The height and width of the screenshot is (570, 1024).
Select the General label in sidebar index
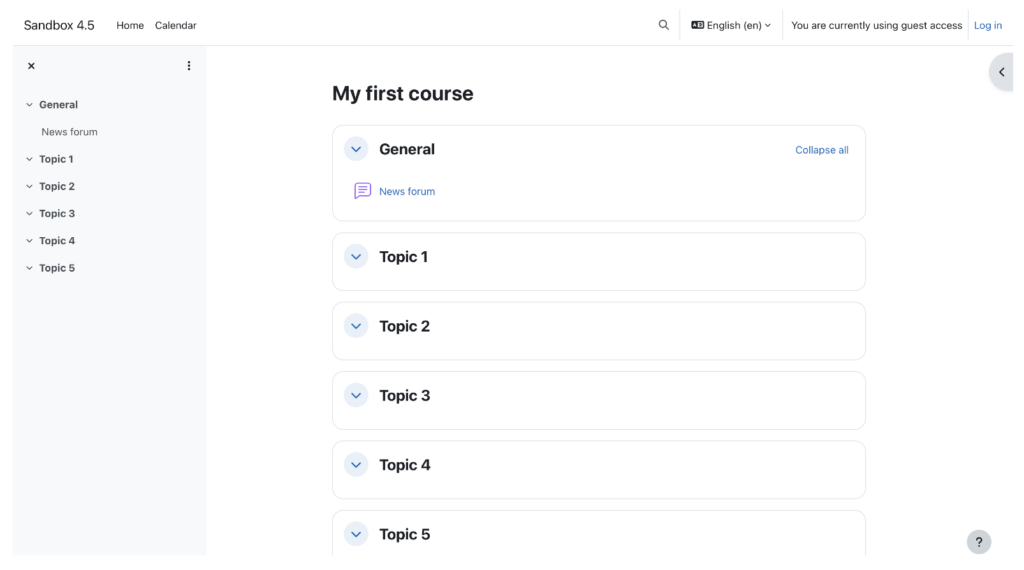coord(58,104)
